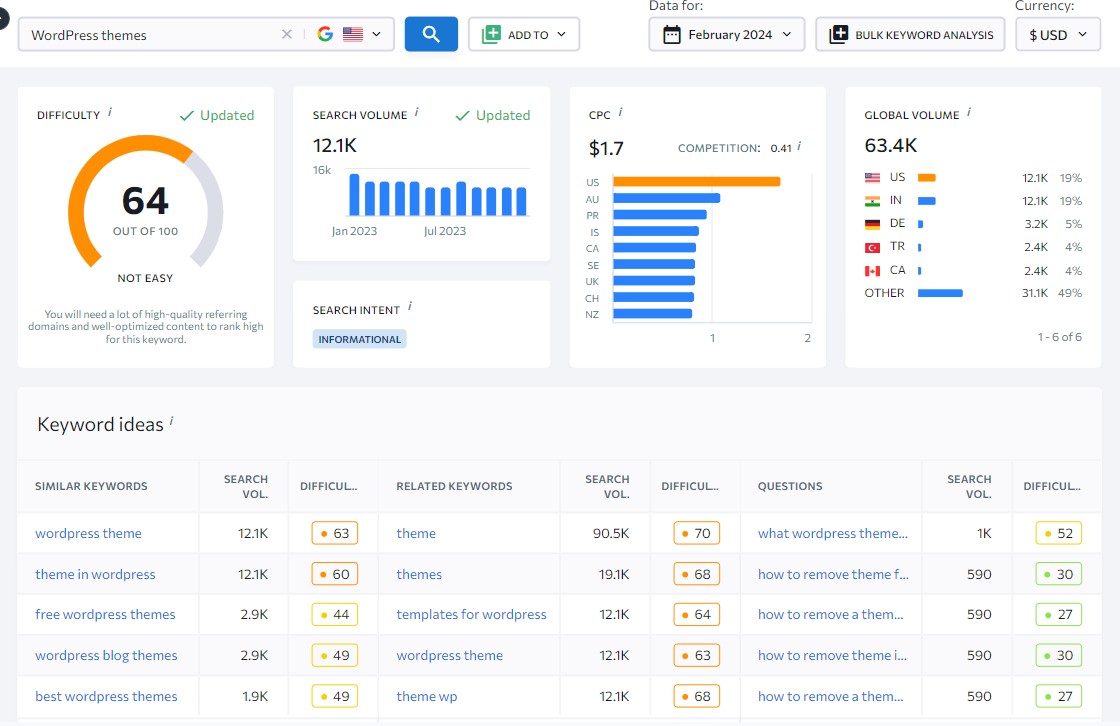Click the info icon beside Keyword ideas
The width and height of the screenshot is (1120, 726).
pos(171,422)
